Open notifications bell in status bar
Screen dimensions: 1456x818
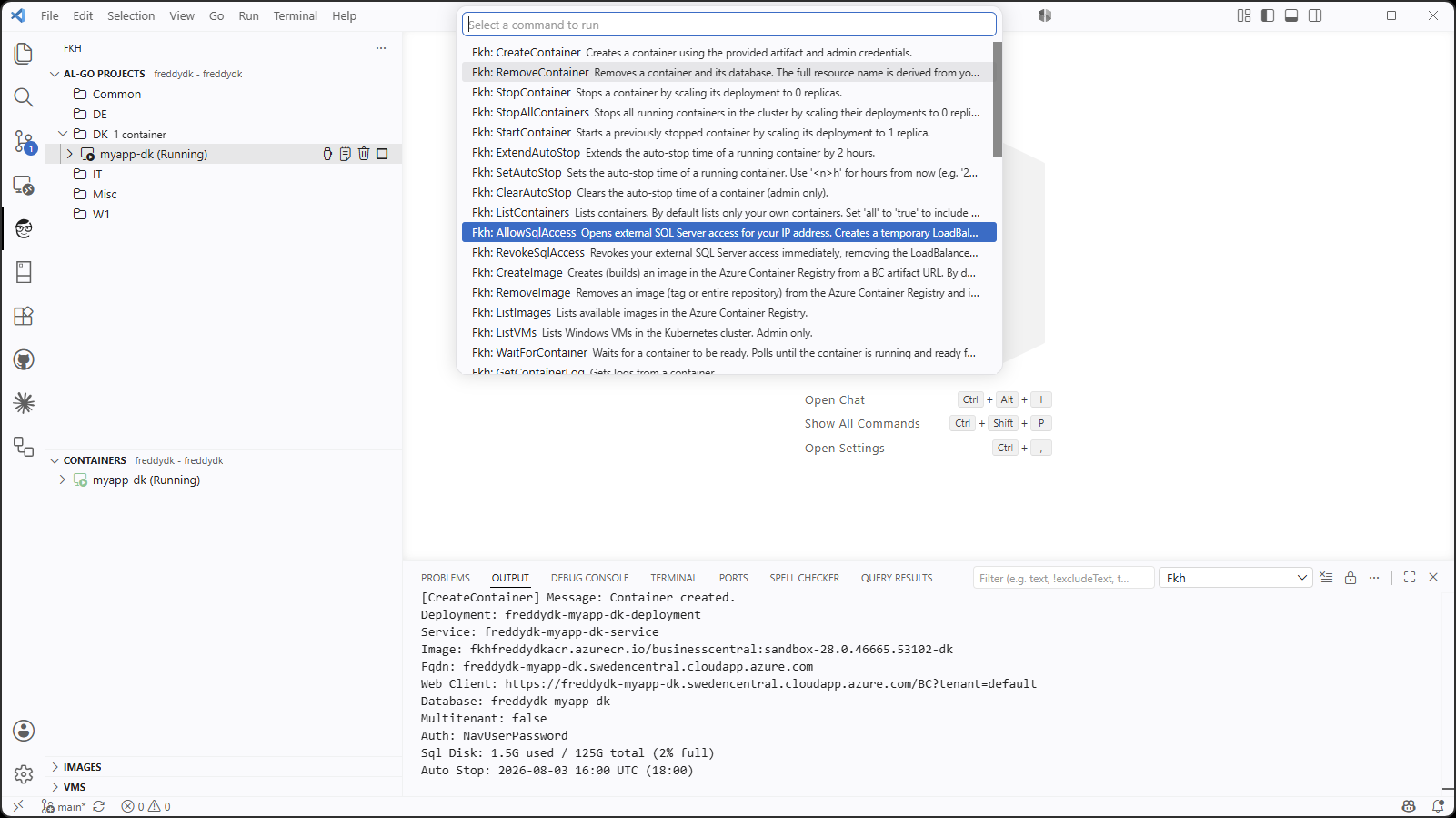pyautogui.click(x=1438, y=806)
